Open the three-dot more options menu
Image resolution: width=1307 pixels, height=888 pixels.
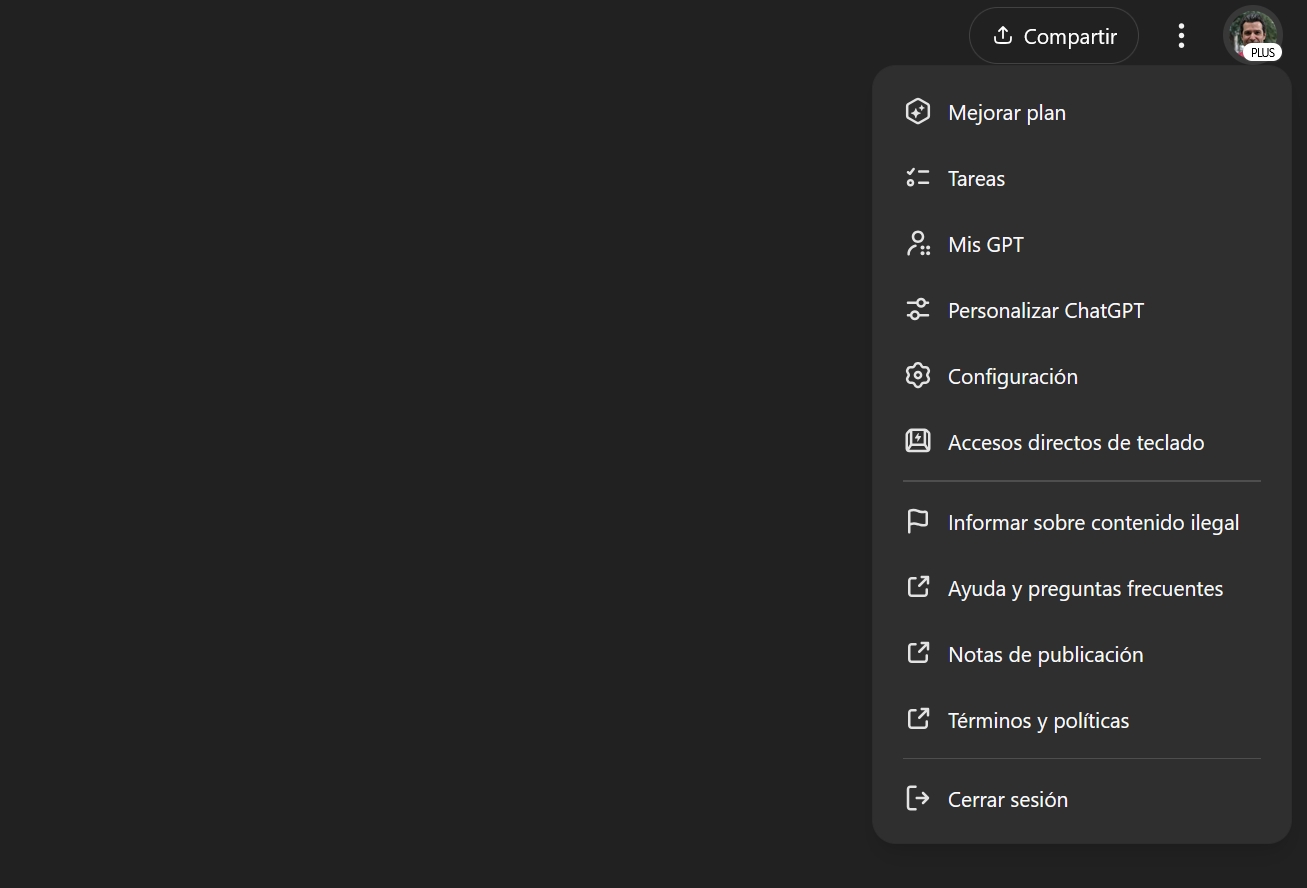[1181, 36]
